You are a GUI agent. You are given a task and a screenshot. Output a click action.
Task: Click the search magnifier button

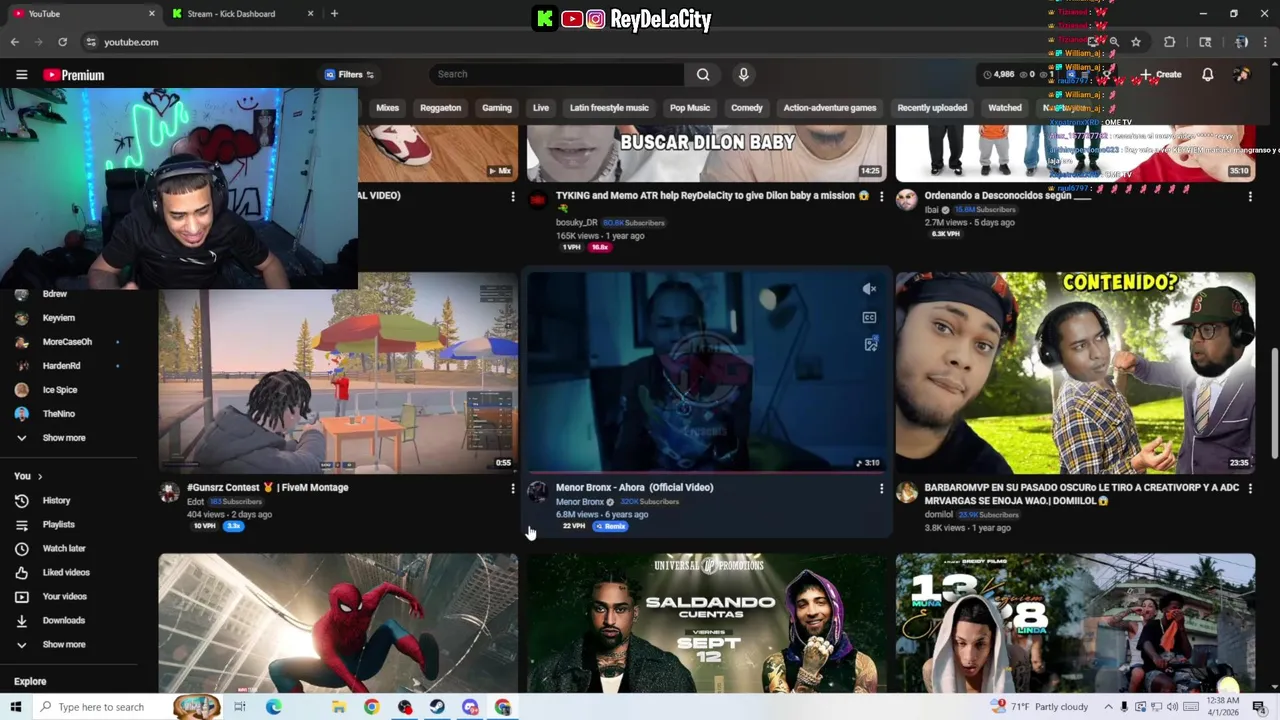[703, 74]
